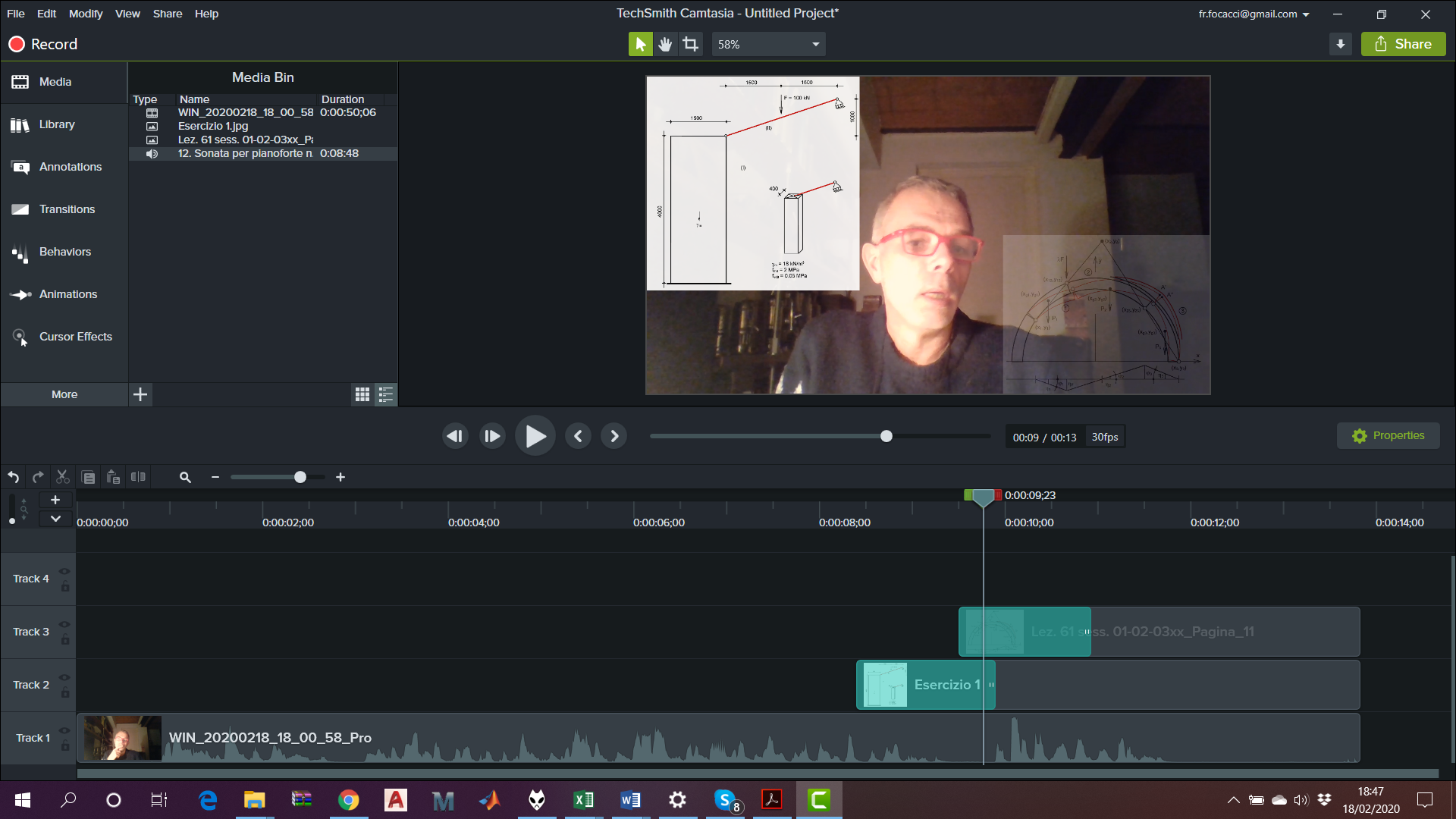
Task: Click the split clip icon
Action: click(138, 477)
